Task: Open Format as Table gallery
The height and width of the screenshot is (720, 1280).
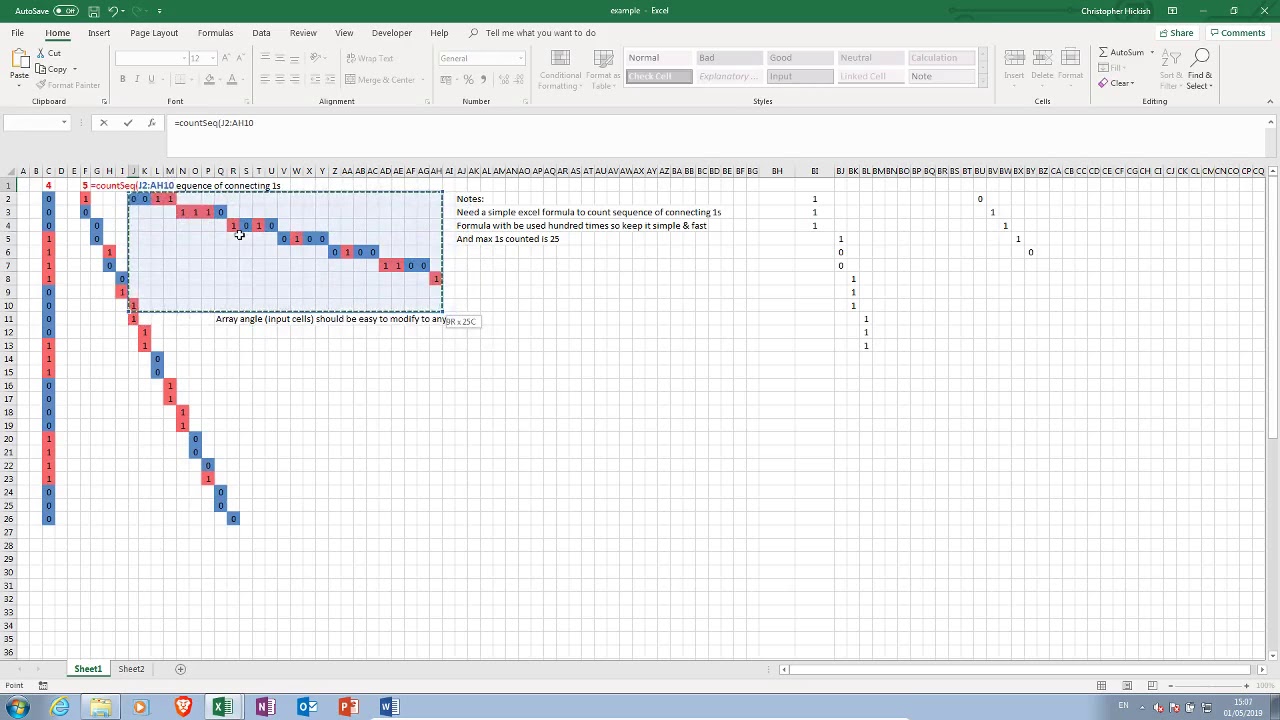Action: click(x=603, y=69)
